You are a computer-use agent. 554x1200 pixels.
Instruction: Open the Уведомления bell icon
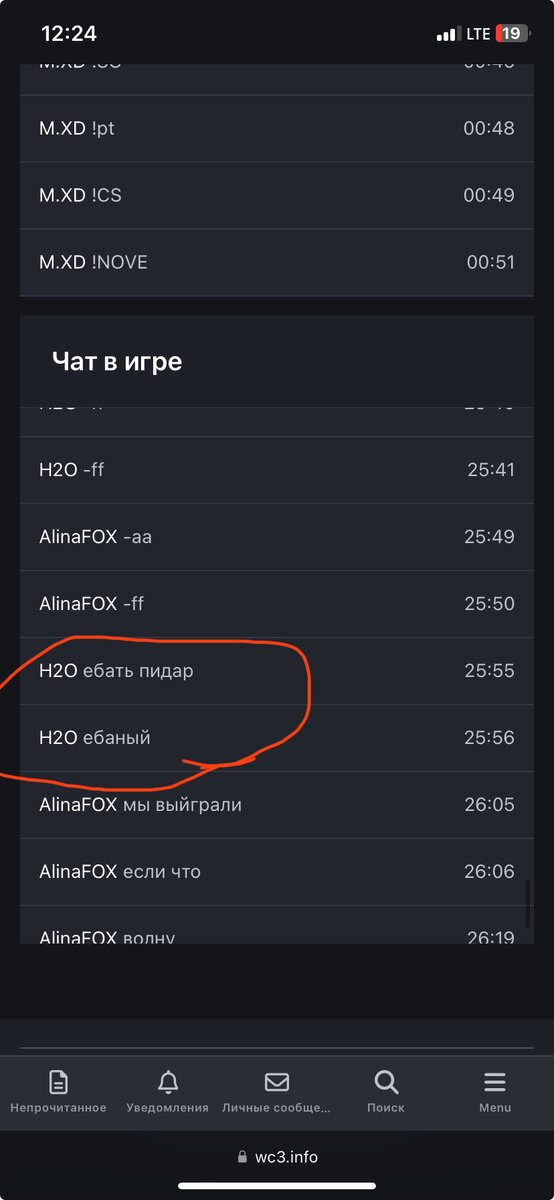pyautogui.click(x=168, y=1081)
